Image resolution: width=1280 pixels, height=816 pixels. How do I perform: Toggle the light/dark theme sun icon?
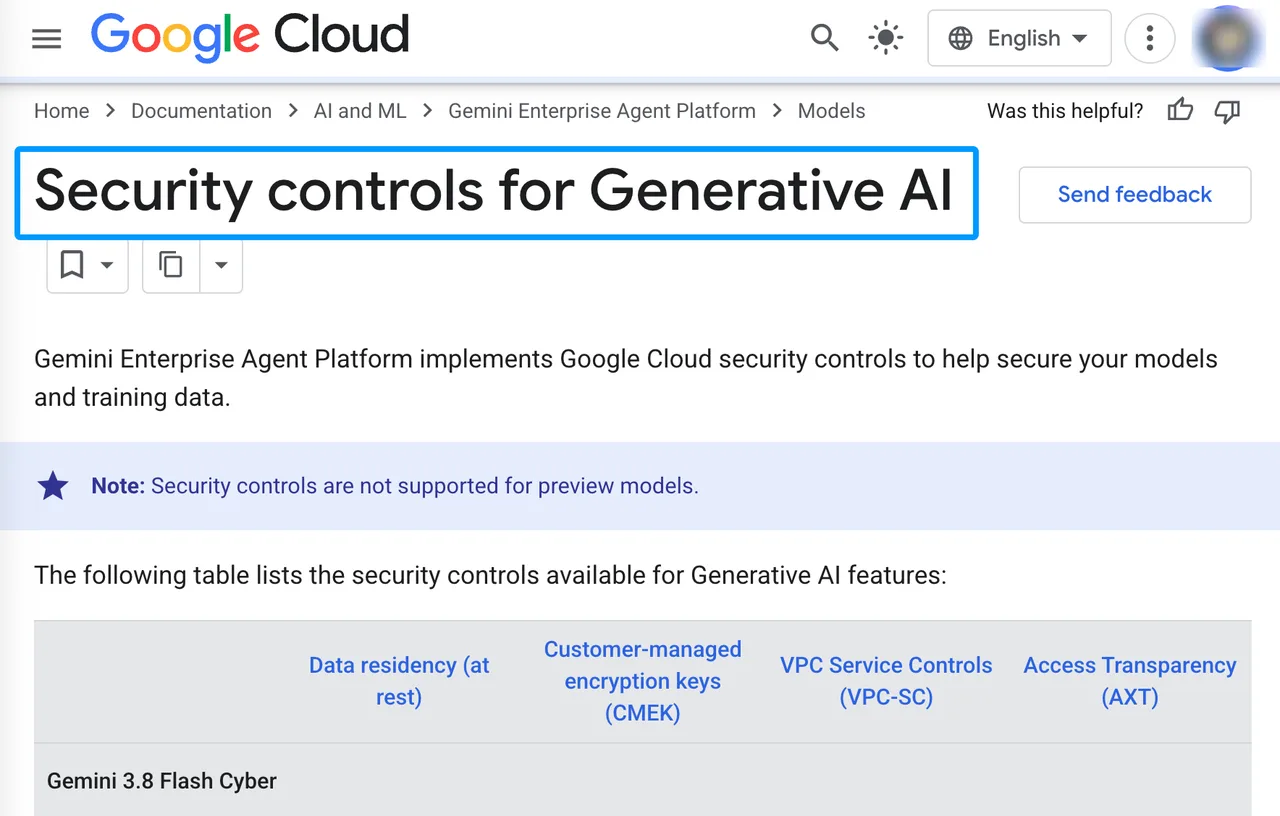(886, 39)
